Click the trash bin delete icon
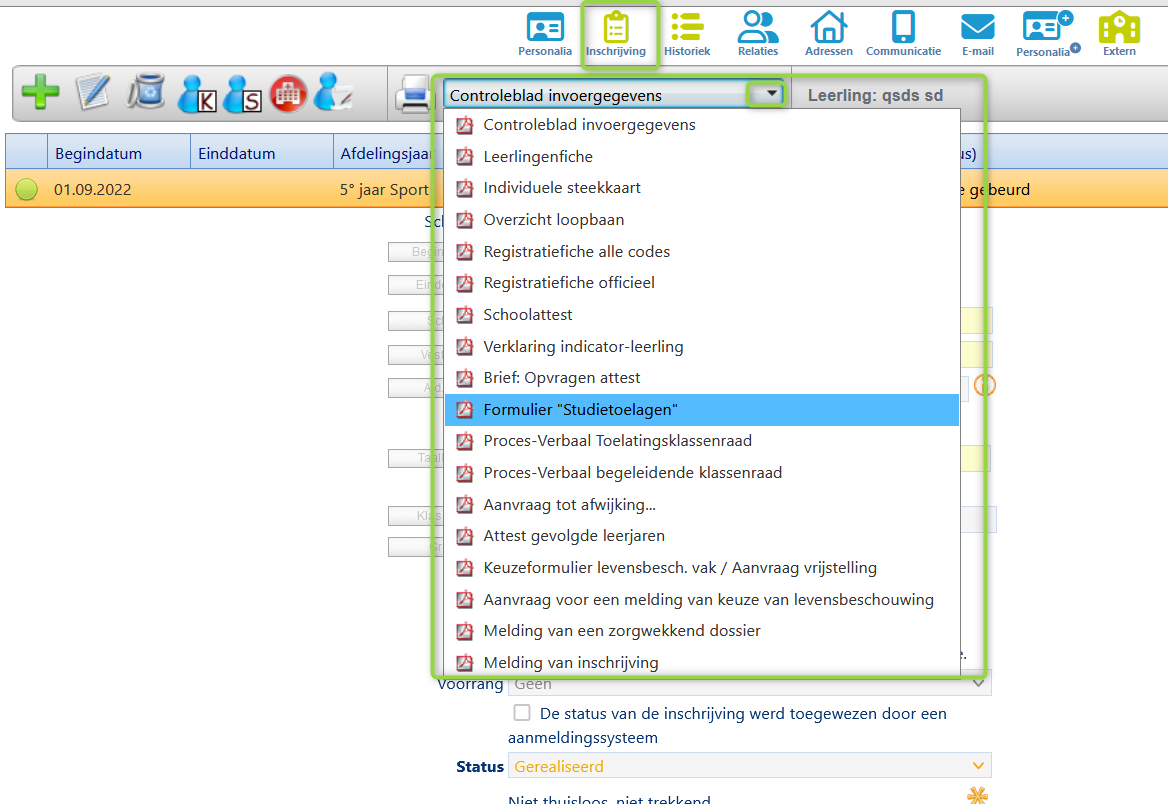Screen dimensions: 1168x804 pyautogui.click(x=146, y=93)
